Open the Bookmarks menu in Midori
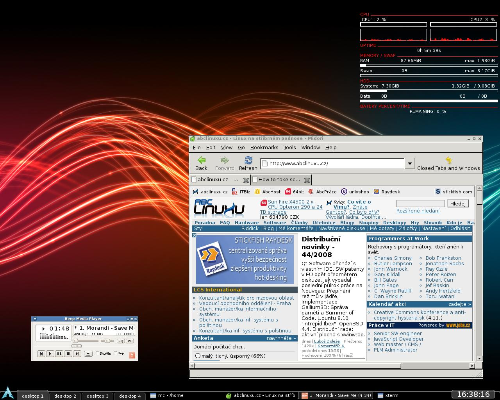Screen dimensions: 500x400 coord(264,147)
